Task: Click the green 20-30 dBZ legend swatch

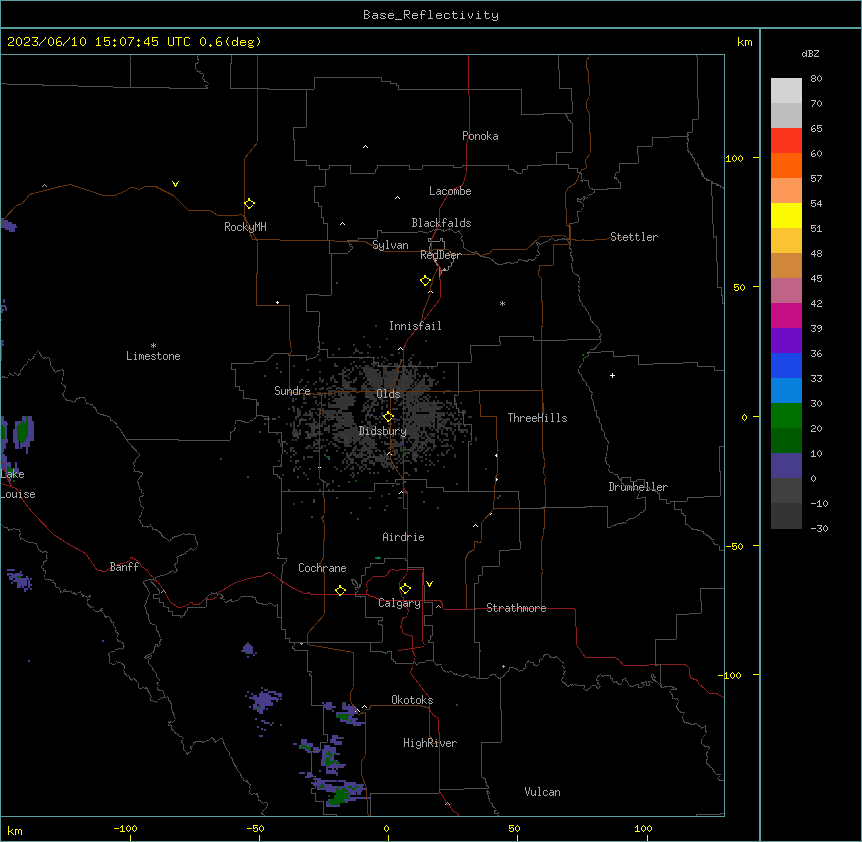Action: [x=786, y=416]
